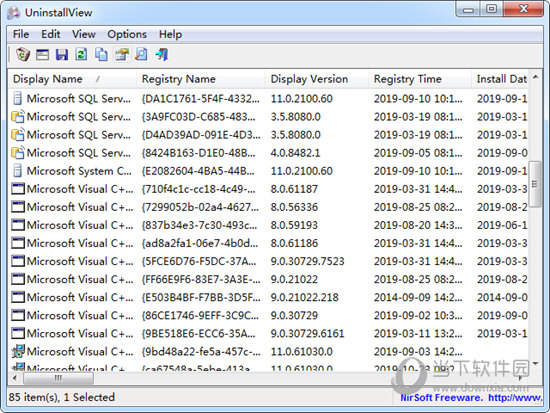Select the Microsoft System C... row name

click(79, 171)
